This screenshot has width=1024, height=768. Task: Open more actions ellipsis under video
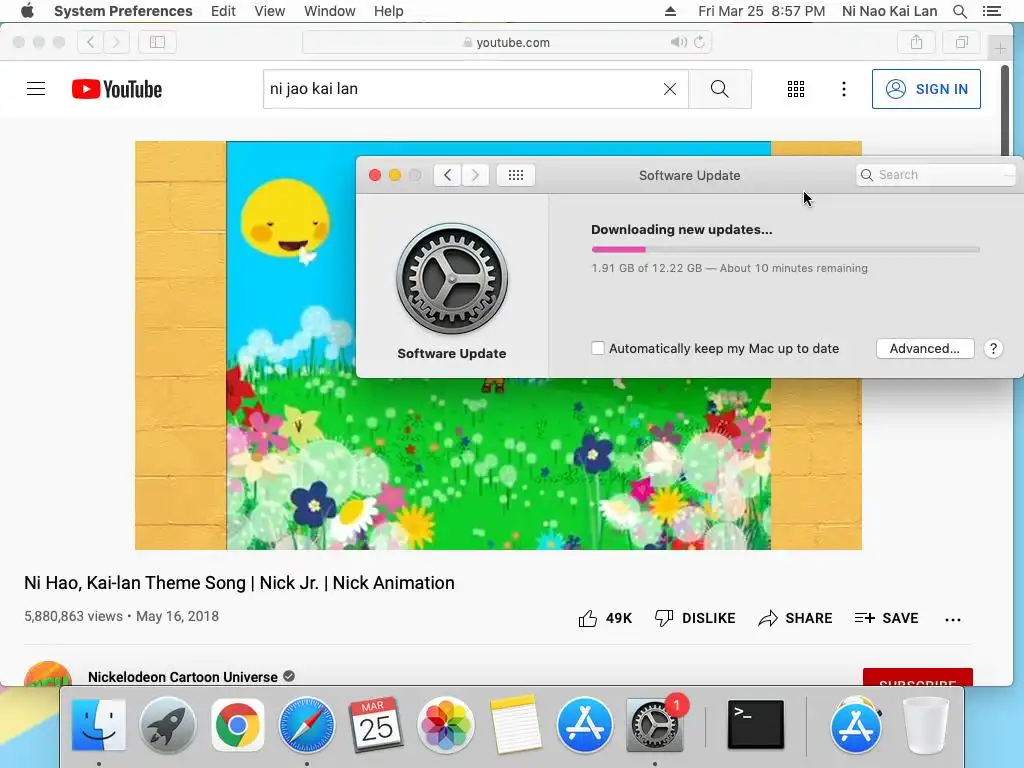tap(953, 619)
